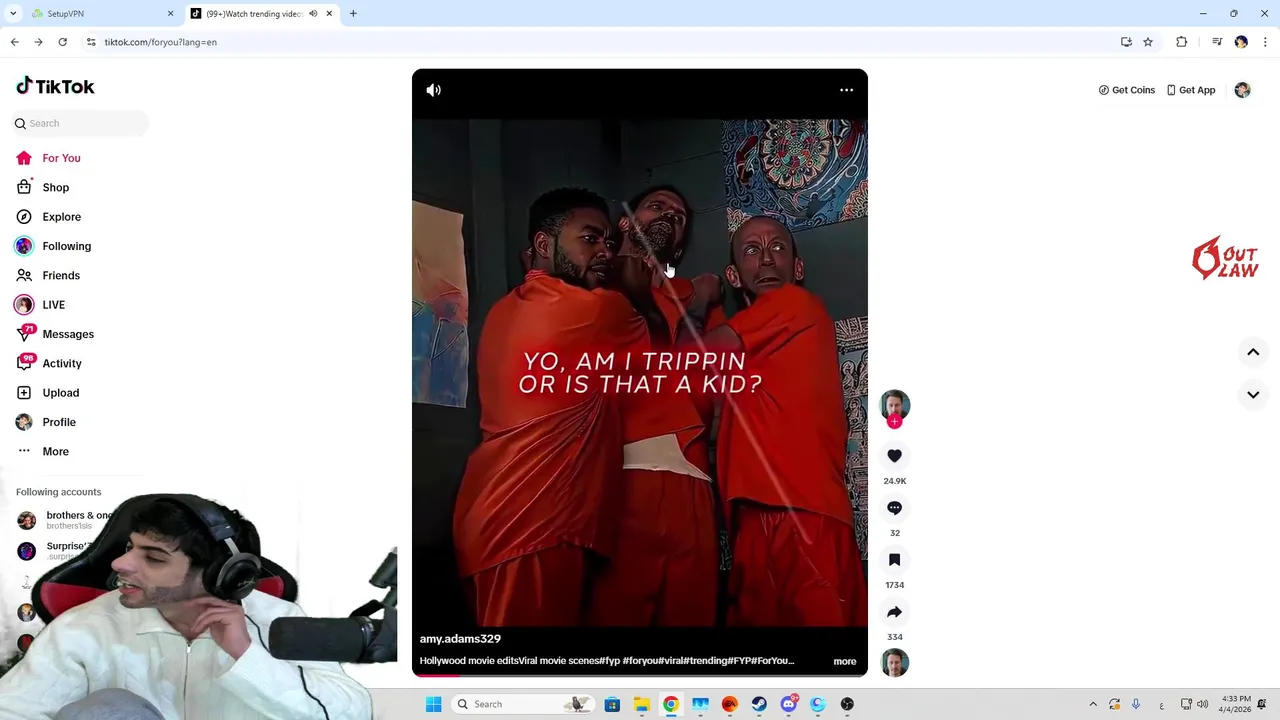
Task: Click the Get App button
Action: pyautogui.click(x=1190, y=90)
